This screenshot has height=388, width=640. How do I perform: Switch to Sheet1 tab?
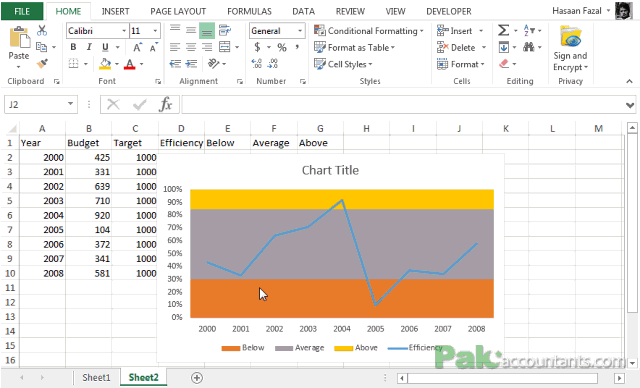pyautogui.click(x=96, y=377)
